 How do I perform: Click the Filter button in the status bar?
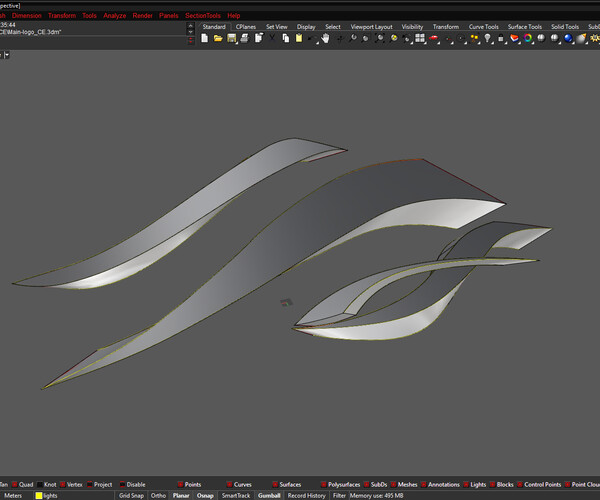(340, 495)
